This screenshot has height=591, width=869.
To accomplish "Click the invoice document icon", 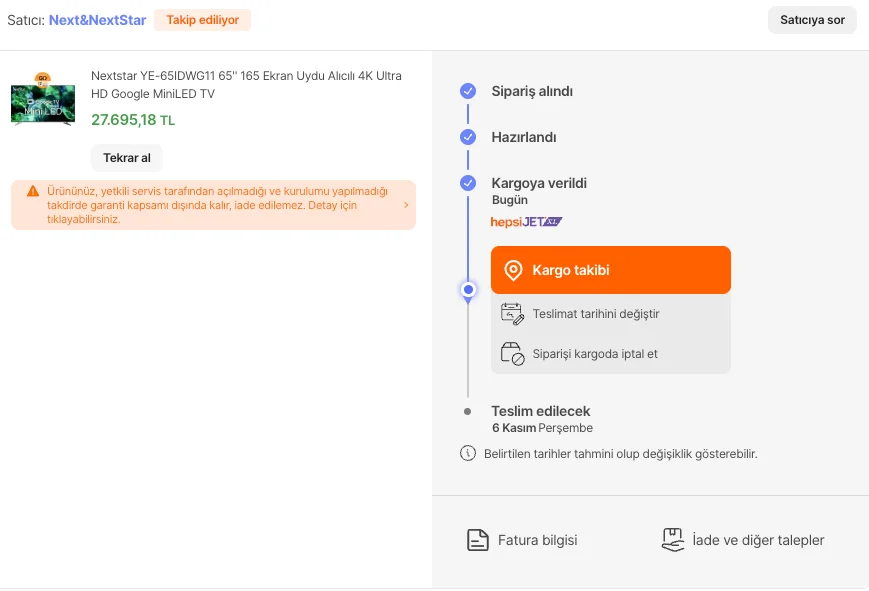I will coord(478,540).
